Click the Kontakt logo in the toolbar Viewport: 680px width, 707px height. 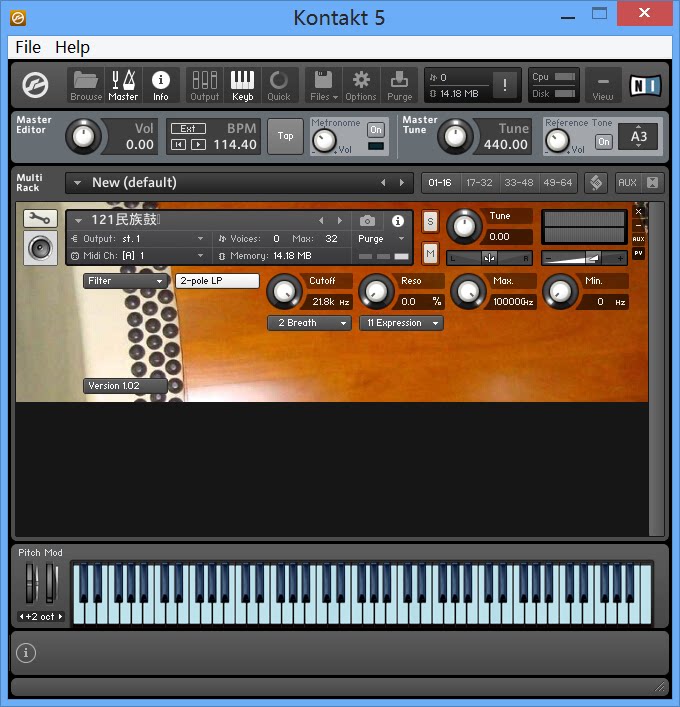(x=35, y=85)
